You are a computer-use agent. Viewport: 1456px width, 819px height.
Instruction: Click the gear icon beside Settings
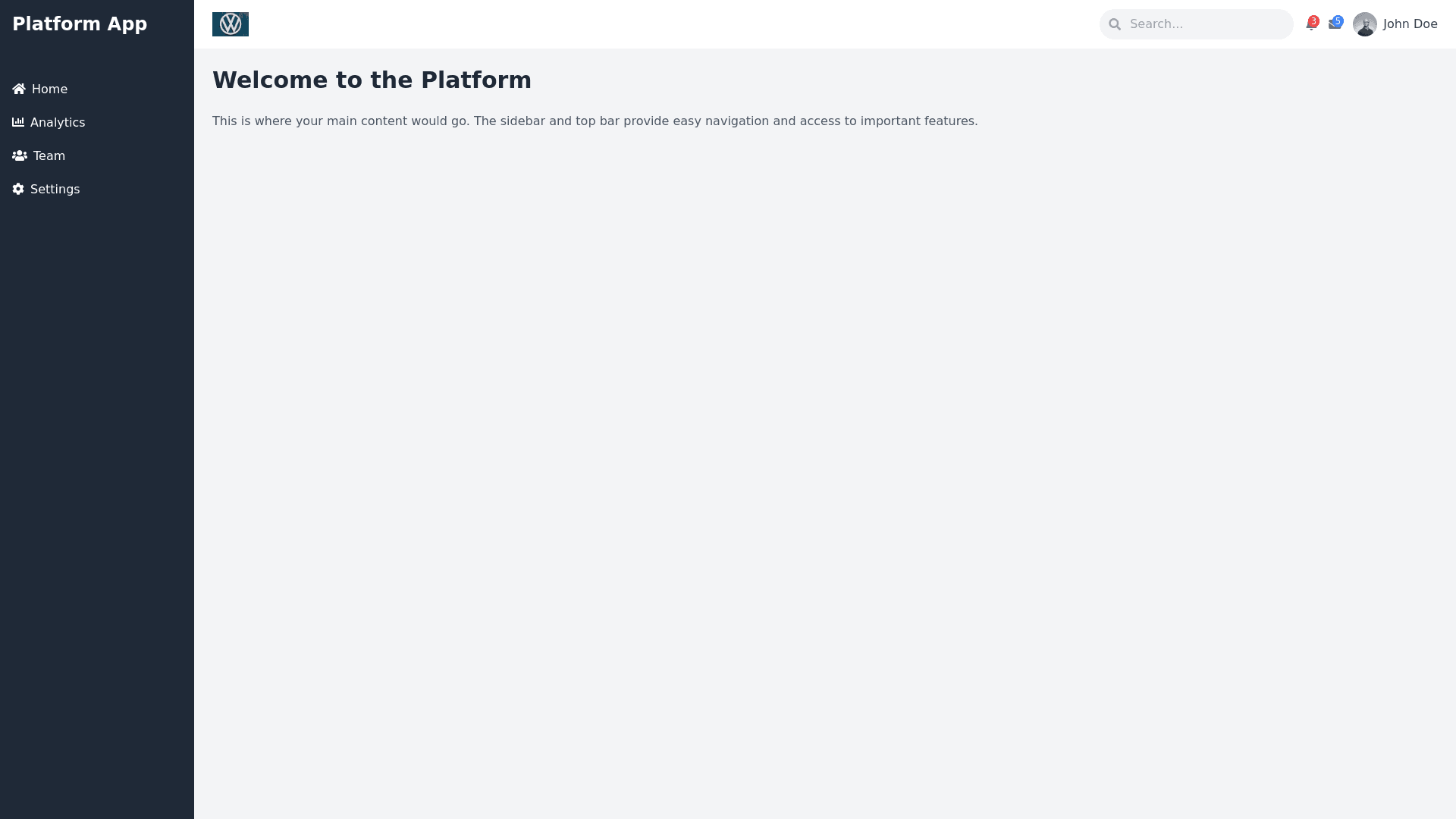point(18,189)
